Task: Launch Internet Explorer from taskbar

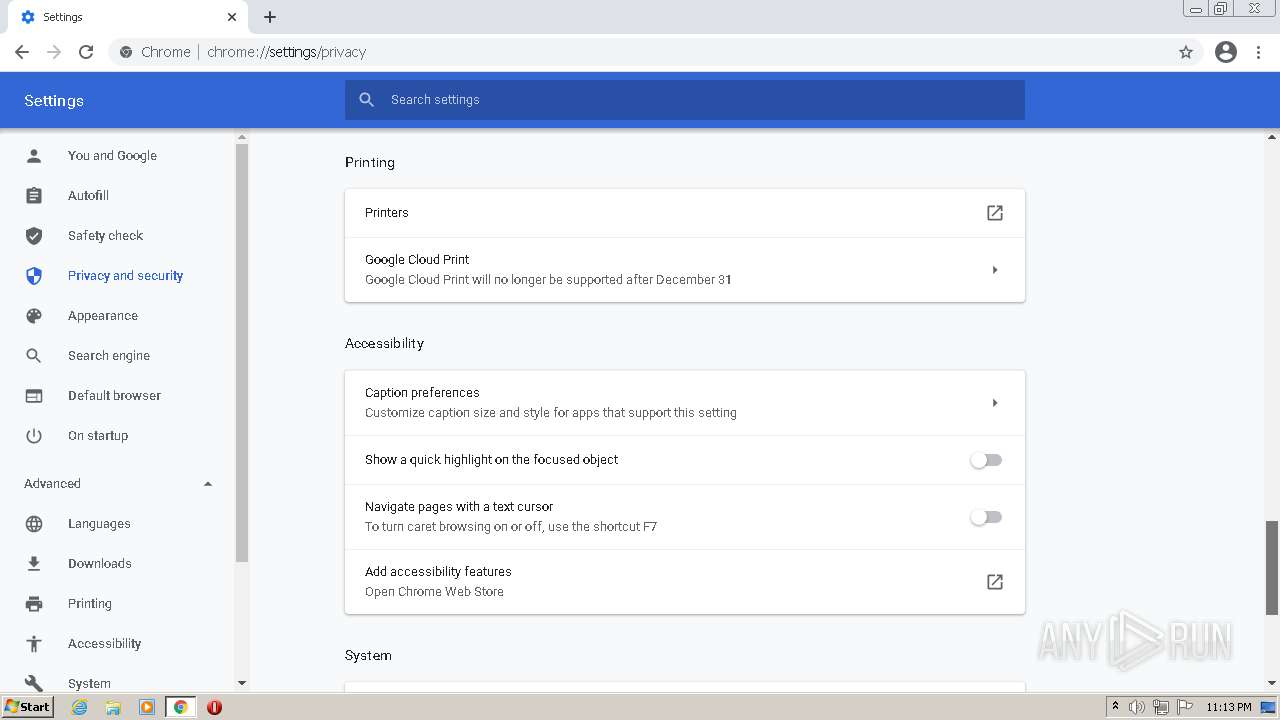Action: pos(80,707)
